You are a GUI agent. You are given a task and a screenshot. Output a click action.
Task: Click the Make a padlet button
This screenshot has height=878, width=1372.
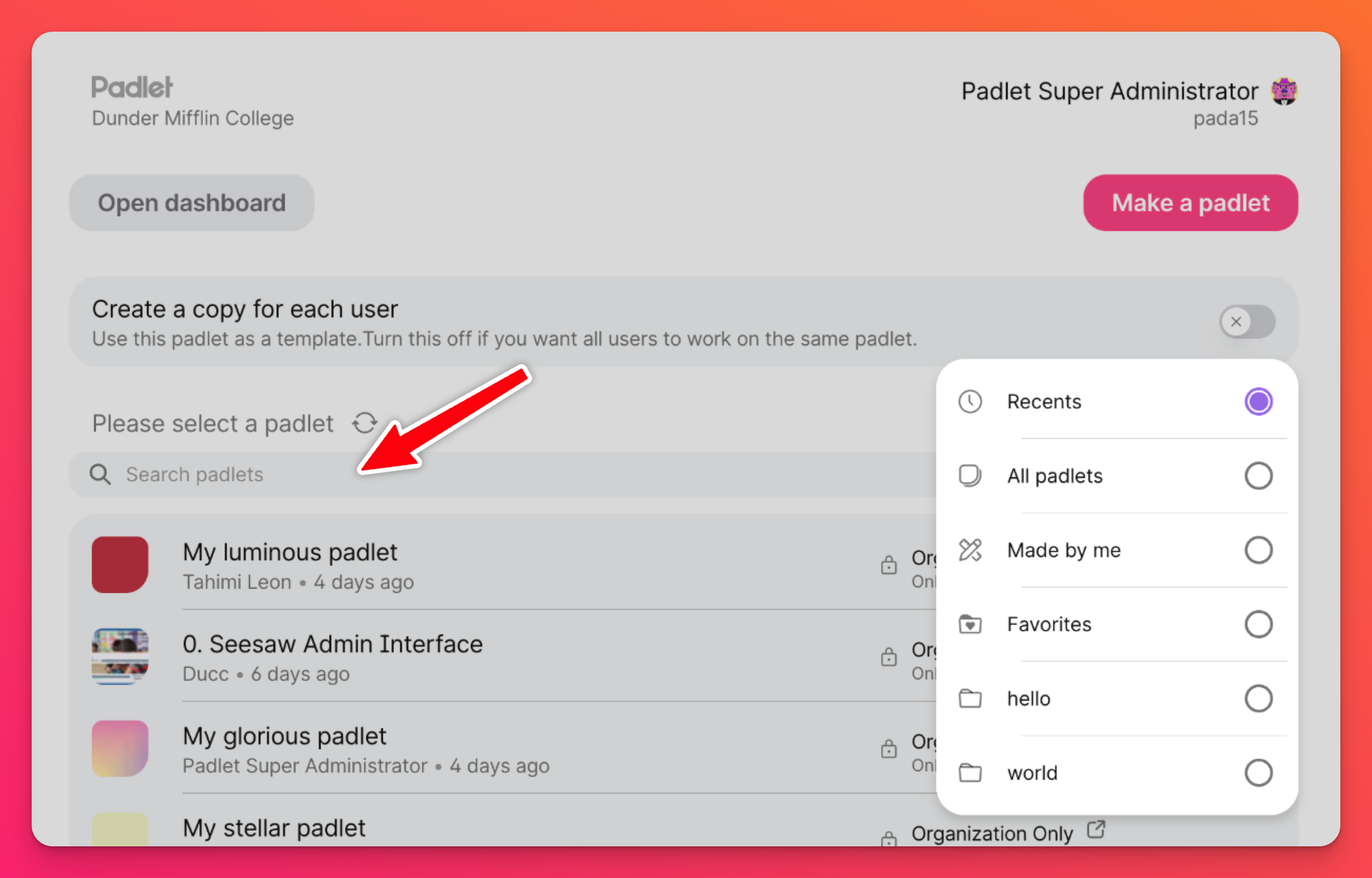1190,203
